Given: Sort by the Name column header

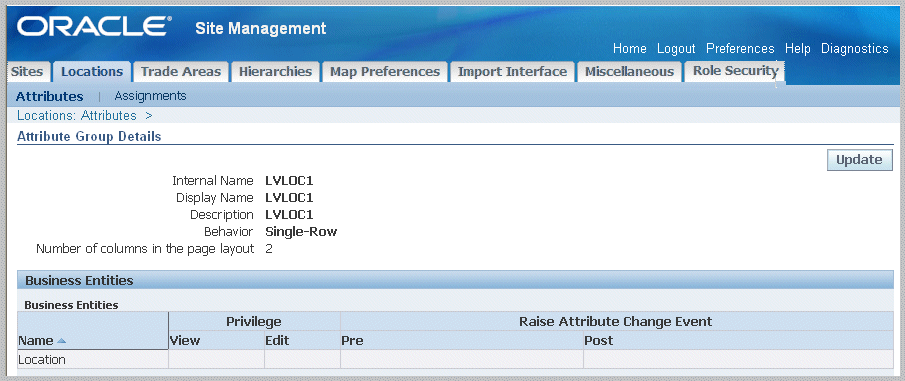Looking at the screenshot, I should (36, 341).
